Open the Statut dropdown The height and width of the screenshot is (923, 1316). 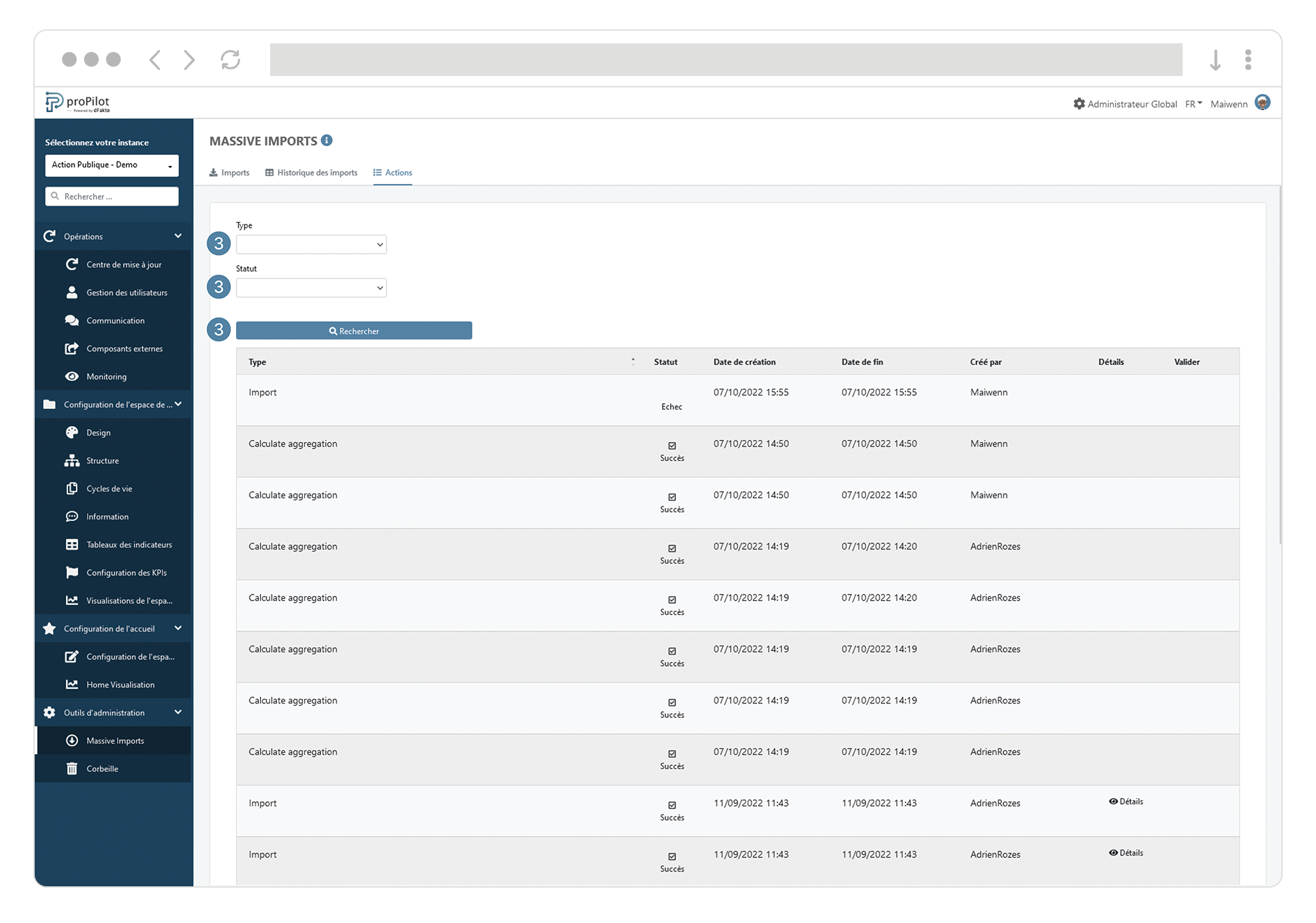(x=311, y=287)
